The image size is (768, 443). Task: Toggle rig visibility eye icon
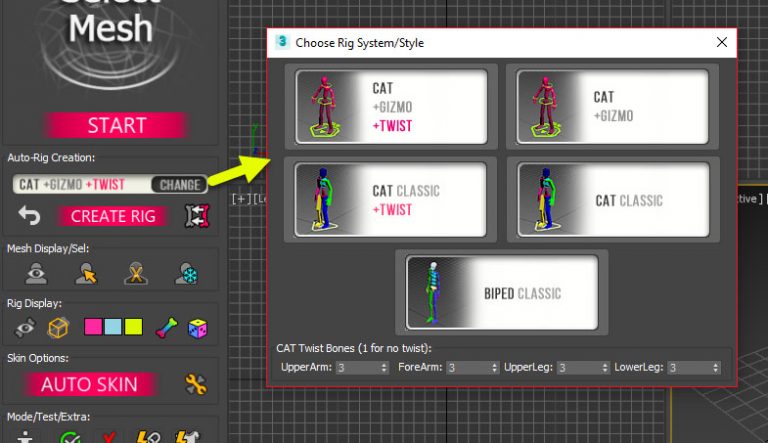coord(26,327)
